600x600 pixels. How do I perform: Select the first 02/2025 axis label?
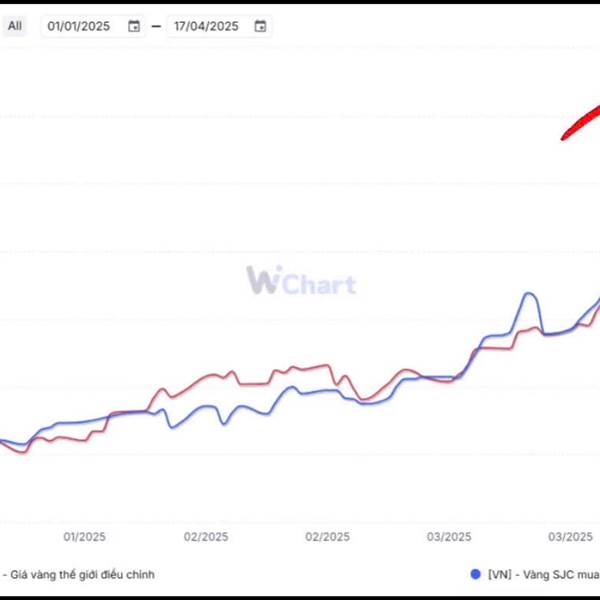point(206,537)
